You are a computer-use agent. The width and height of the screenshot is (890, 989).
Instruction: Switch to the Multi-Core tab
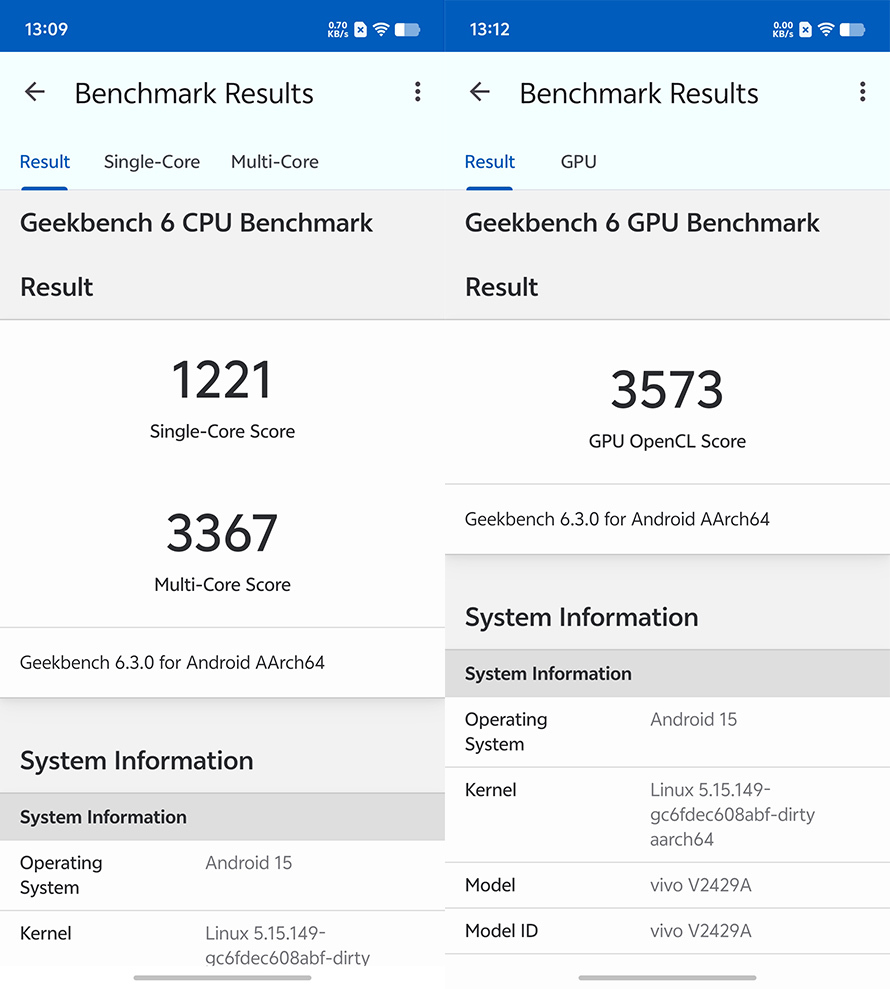pyautogui.click(x=275, y=162)
